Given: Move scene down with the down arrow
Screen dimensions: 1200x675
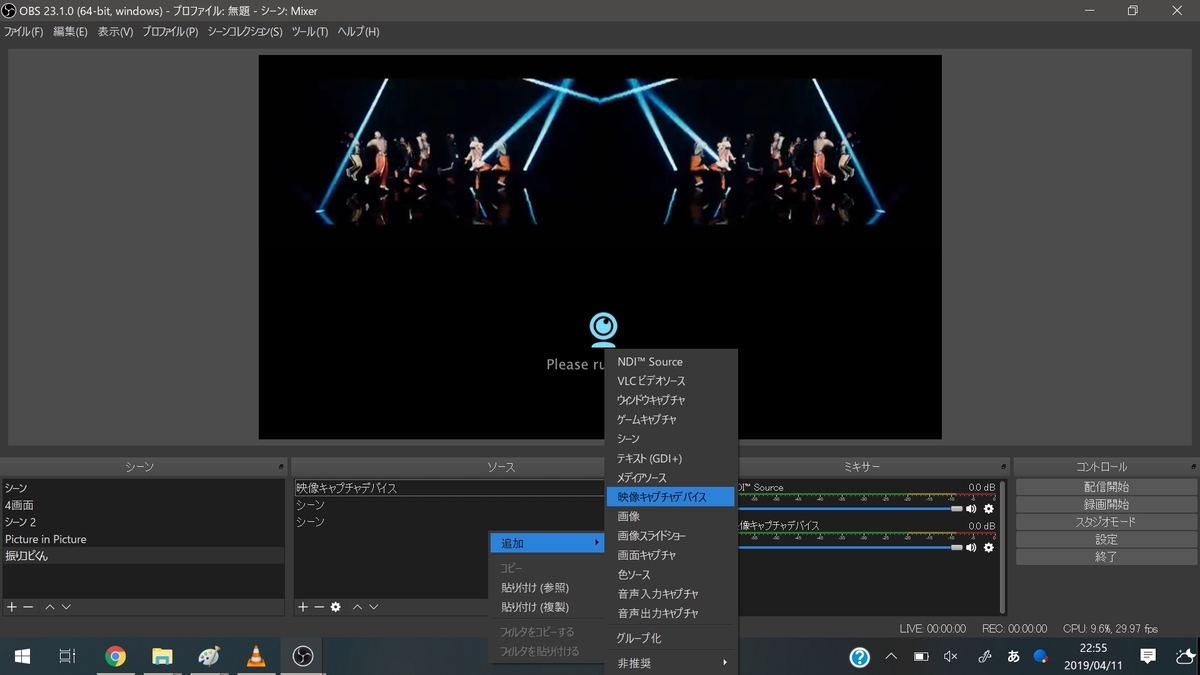Looking at the screenshot, I should (x=66, y=607).
